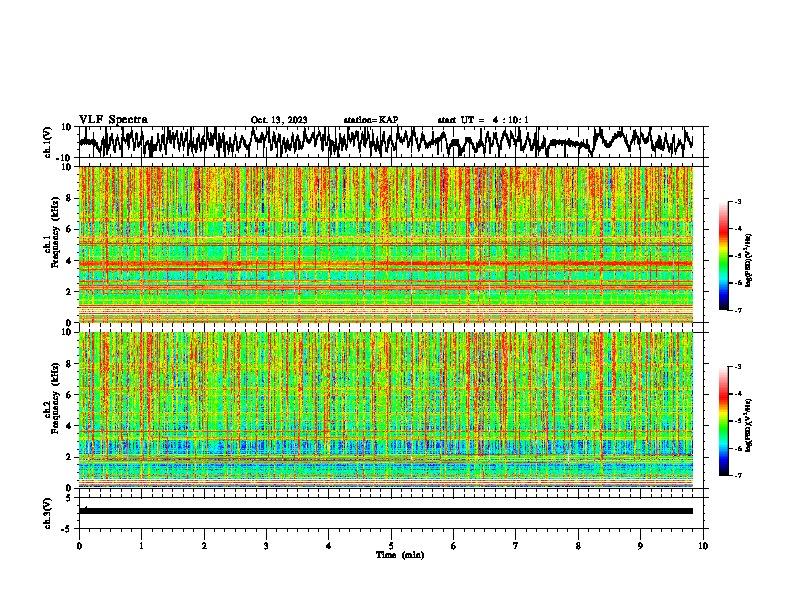Click the "-3" label atop ch.2 colorbar
The height and width of the screenshot is (612, 792).
[x=737, y=367]
